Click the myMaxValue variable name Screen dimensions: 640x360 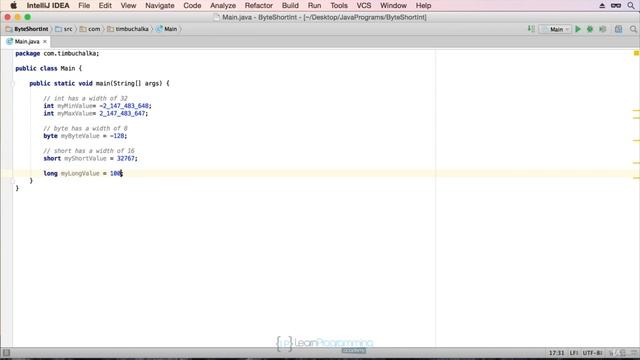(74, 113)
